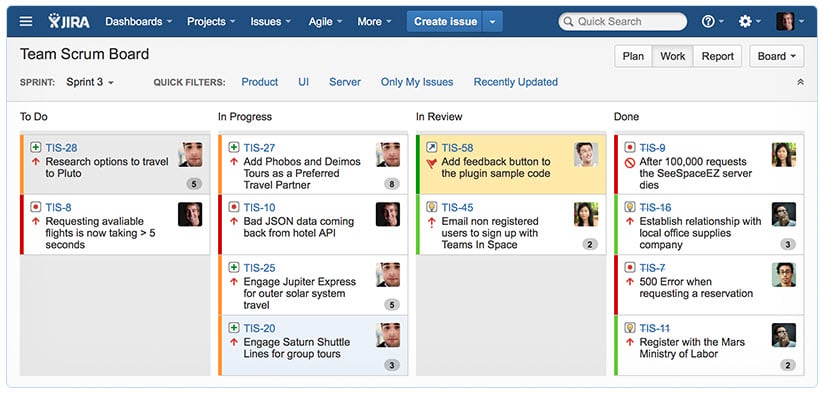The width and height of the screenshot is (822, 394).
Task: Open the Sprint 3 selector
Action: [90, 82]
